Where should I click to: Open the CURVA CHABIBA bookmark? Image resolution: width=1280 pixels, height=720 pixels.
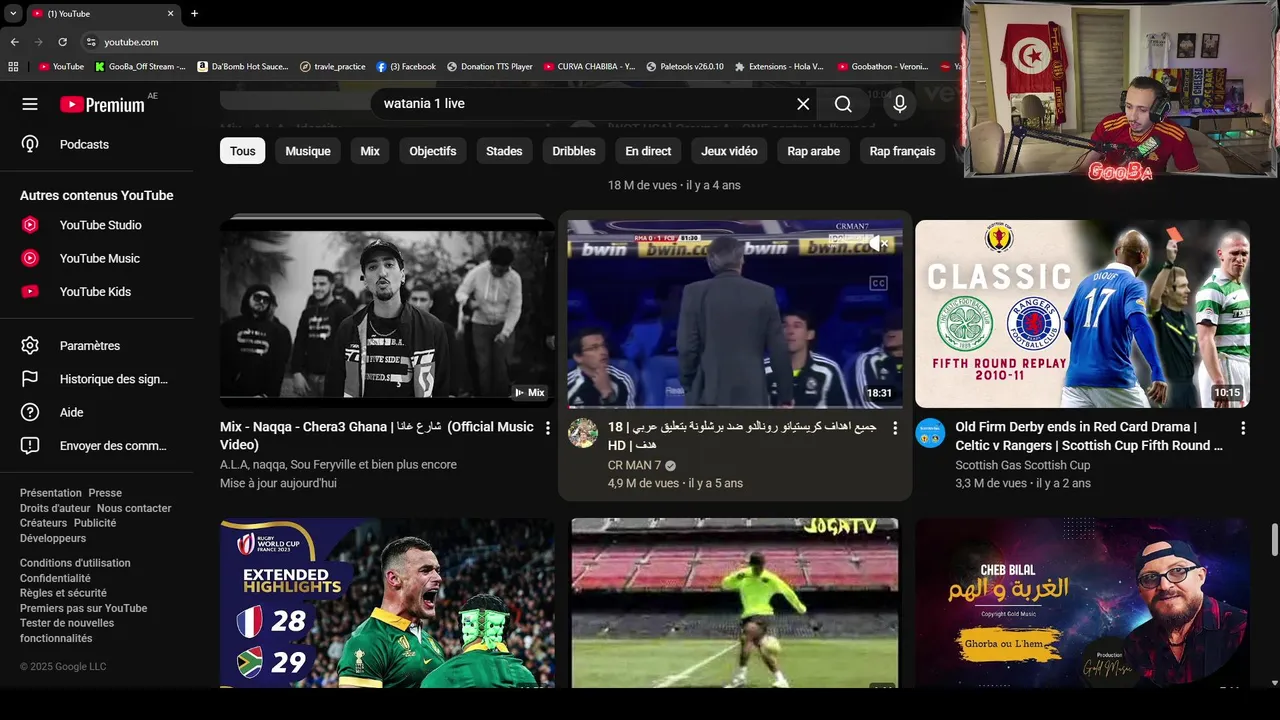589,67
